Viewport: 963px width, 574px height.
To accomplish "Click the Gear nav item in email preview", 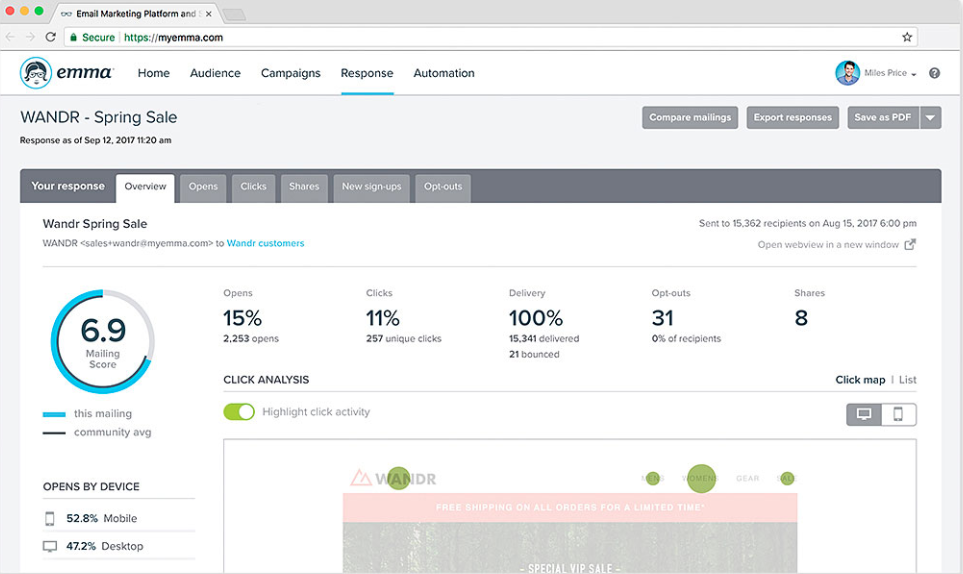I will tap(747, 478).
